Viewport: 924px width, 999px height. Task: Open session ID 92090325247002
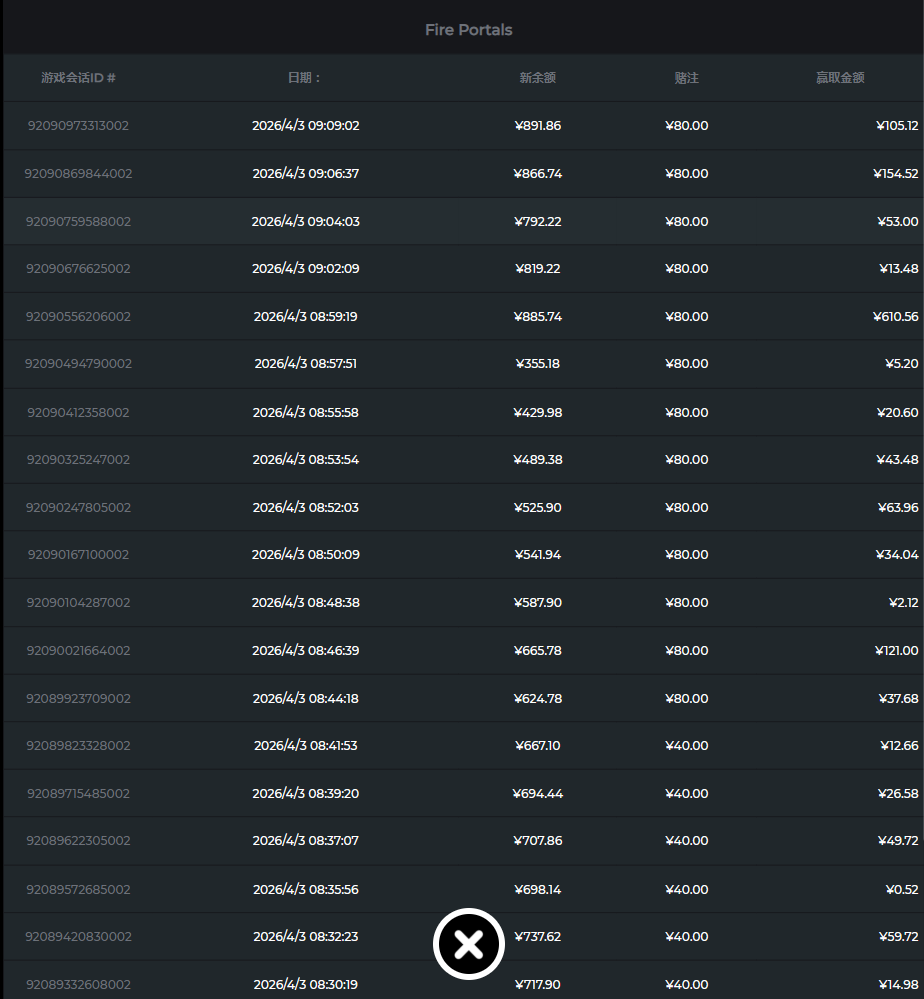point(78,460)
